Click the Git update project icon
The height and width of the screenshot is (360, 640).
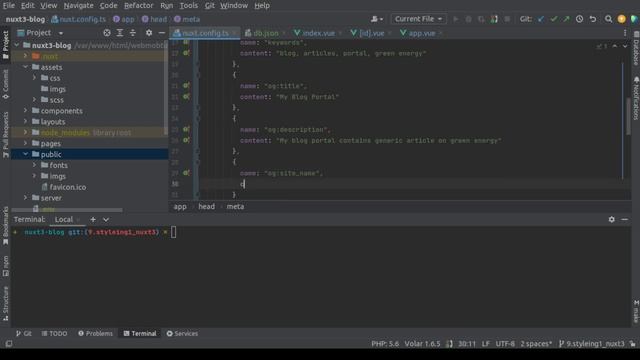tap(541, 19)
